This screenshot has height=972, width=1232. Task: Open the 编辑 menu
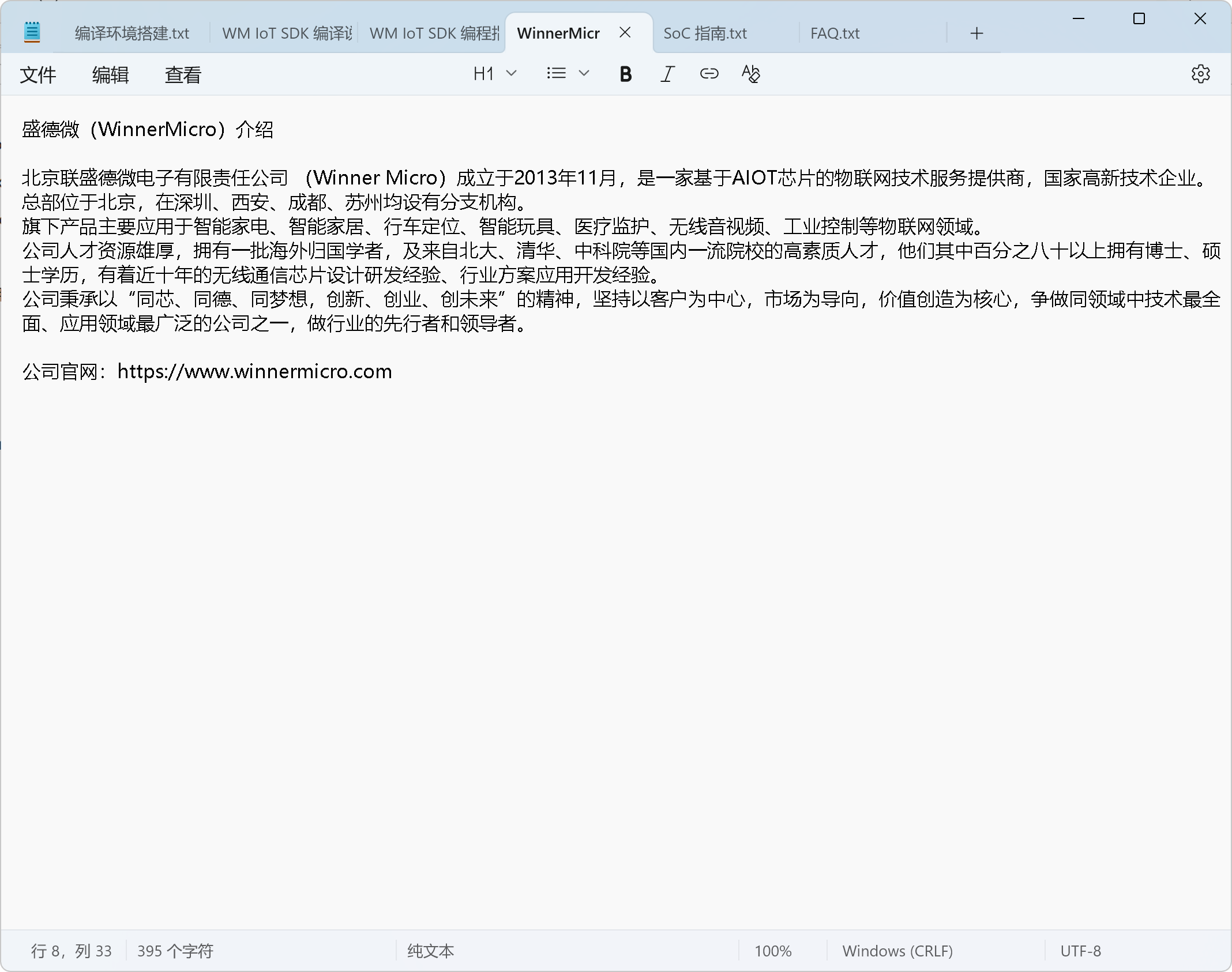[x=110, y=75]
